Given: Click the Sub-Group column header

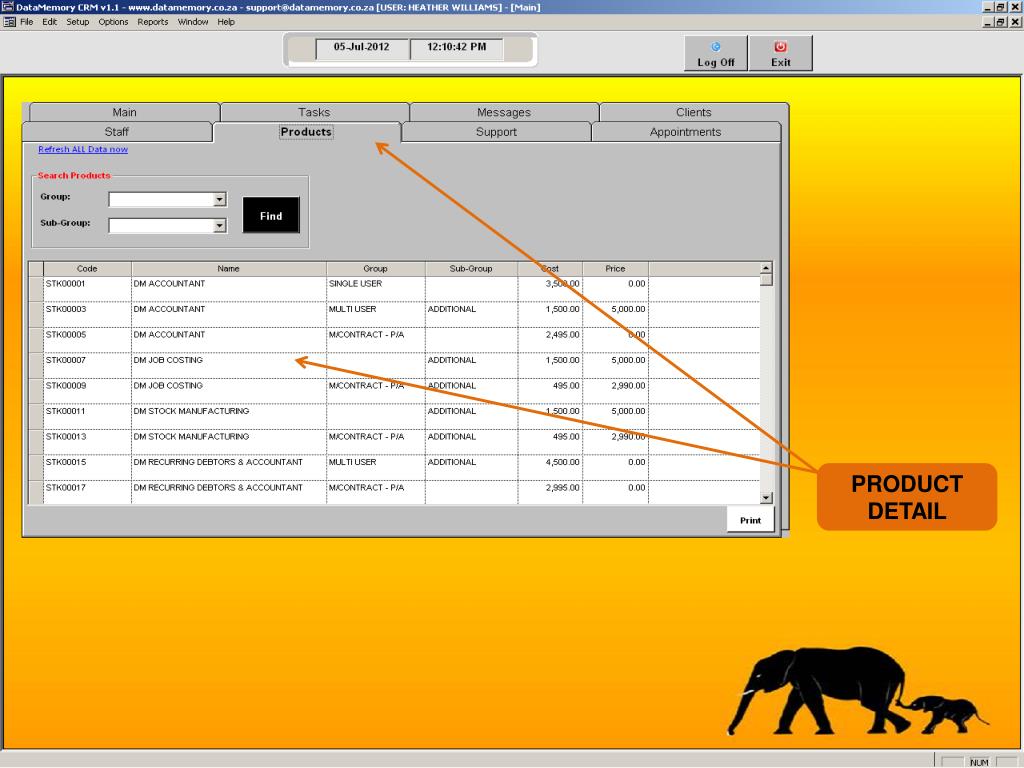Looking at the screenshot, I should tap(471, 268).
